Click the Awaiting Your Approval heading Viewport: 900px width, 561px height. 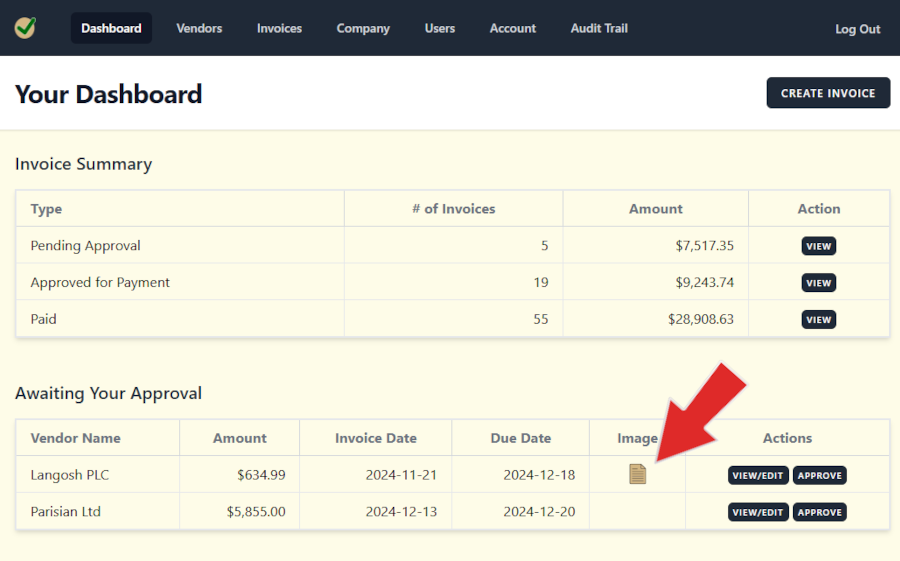click(108, 393)
